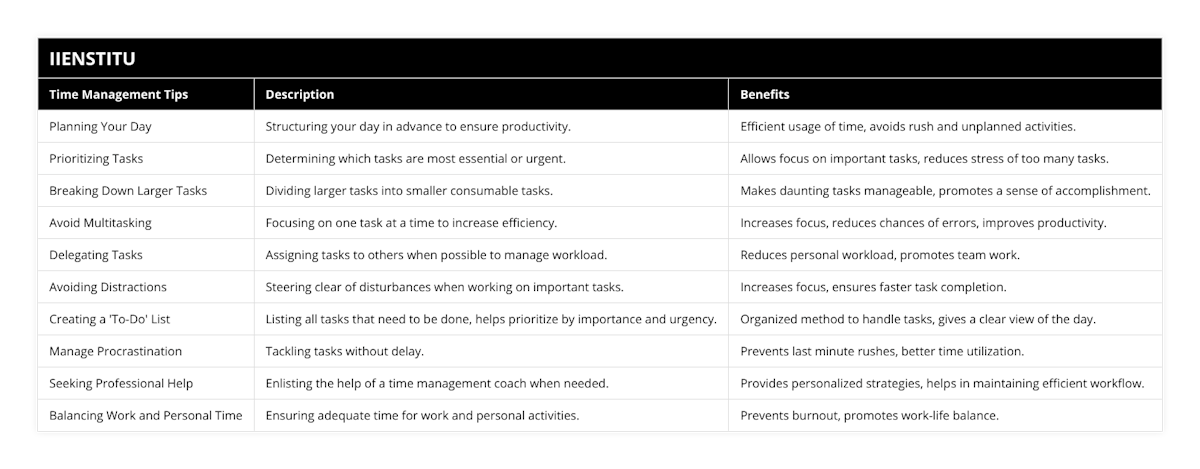
Task: Select the Avoiding Distractions cell
Action: click(108, 287)
